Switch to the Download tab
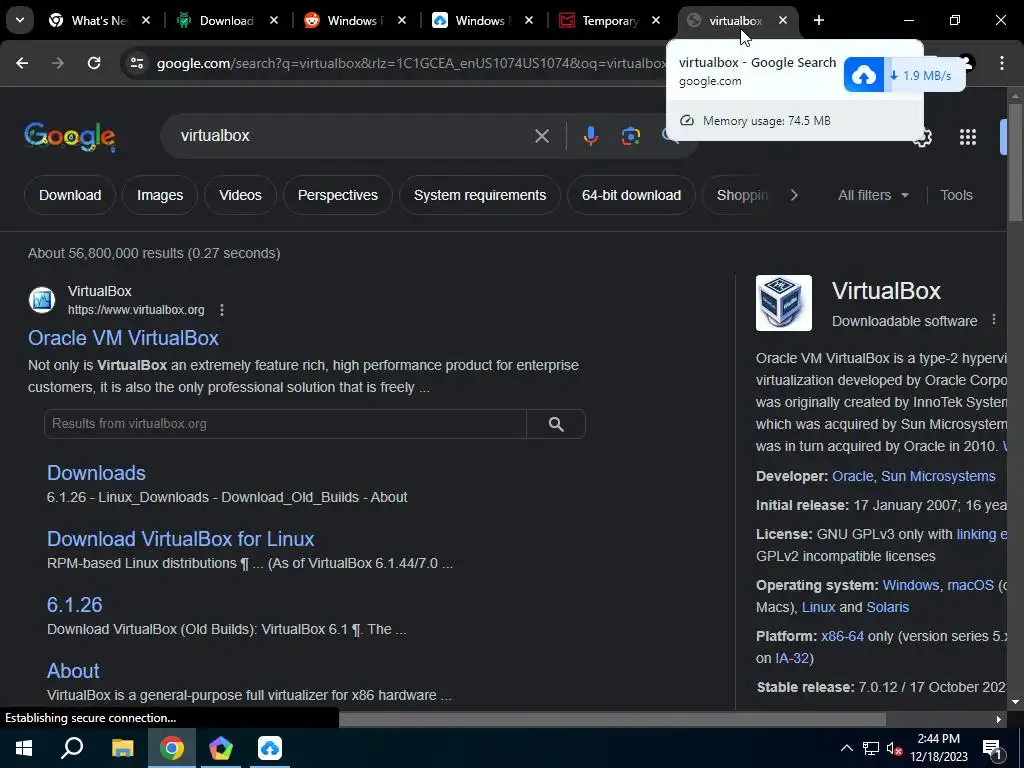Viewport: 1024px width, 768px height. (216, 21)
